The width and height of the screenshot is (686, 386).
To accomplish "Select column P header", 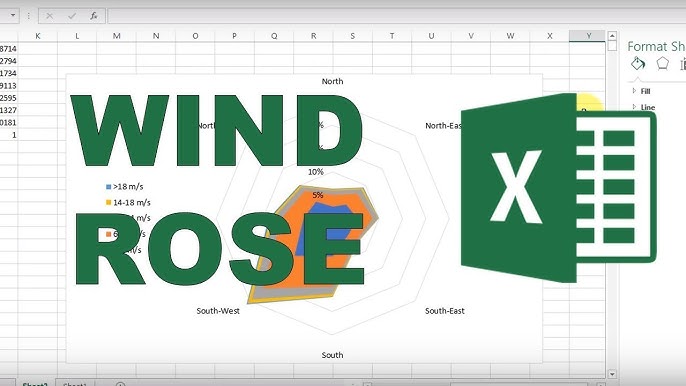I will (x=234, y=36).
